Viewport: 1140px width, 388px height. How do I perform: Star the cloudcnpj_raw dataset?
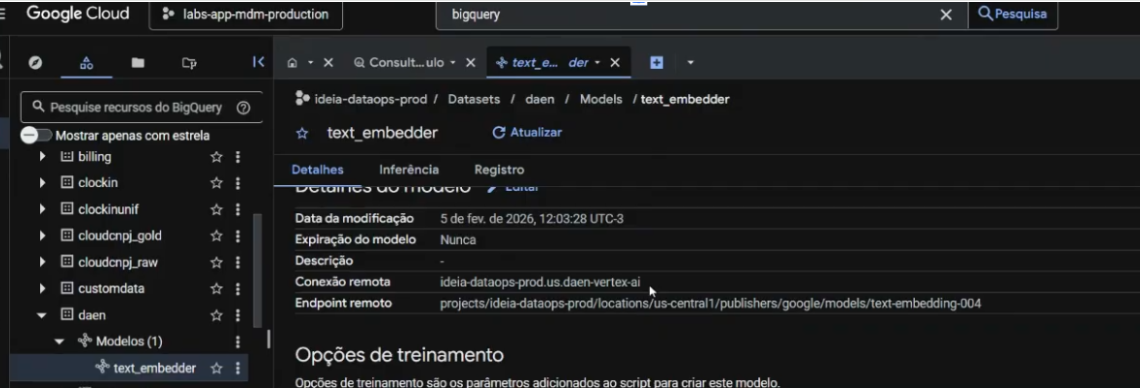tap(216, 262)
